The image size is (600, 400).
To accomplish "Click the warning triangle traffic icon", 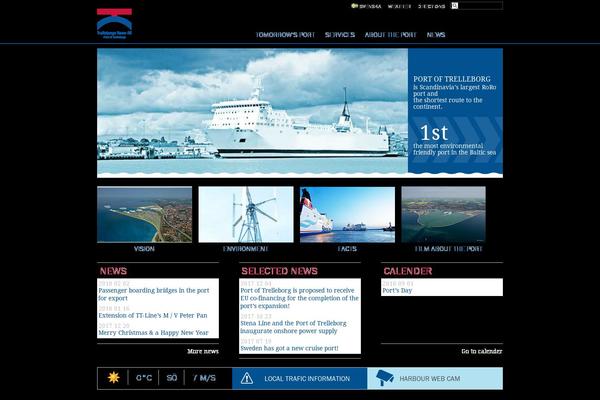I will (247, 378).
